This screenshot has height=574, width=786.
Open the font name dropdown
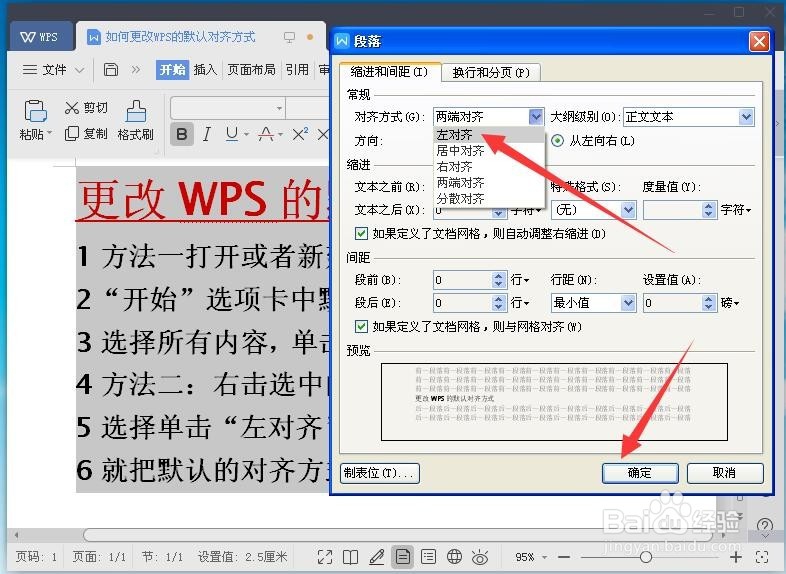point(279,108)
